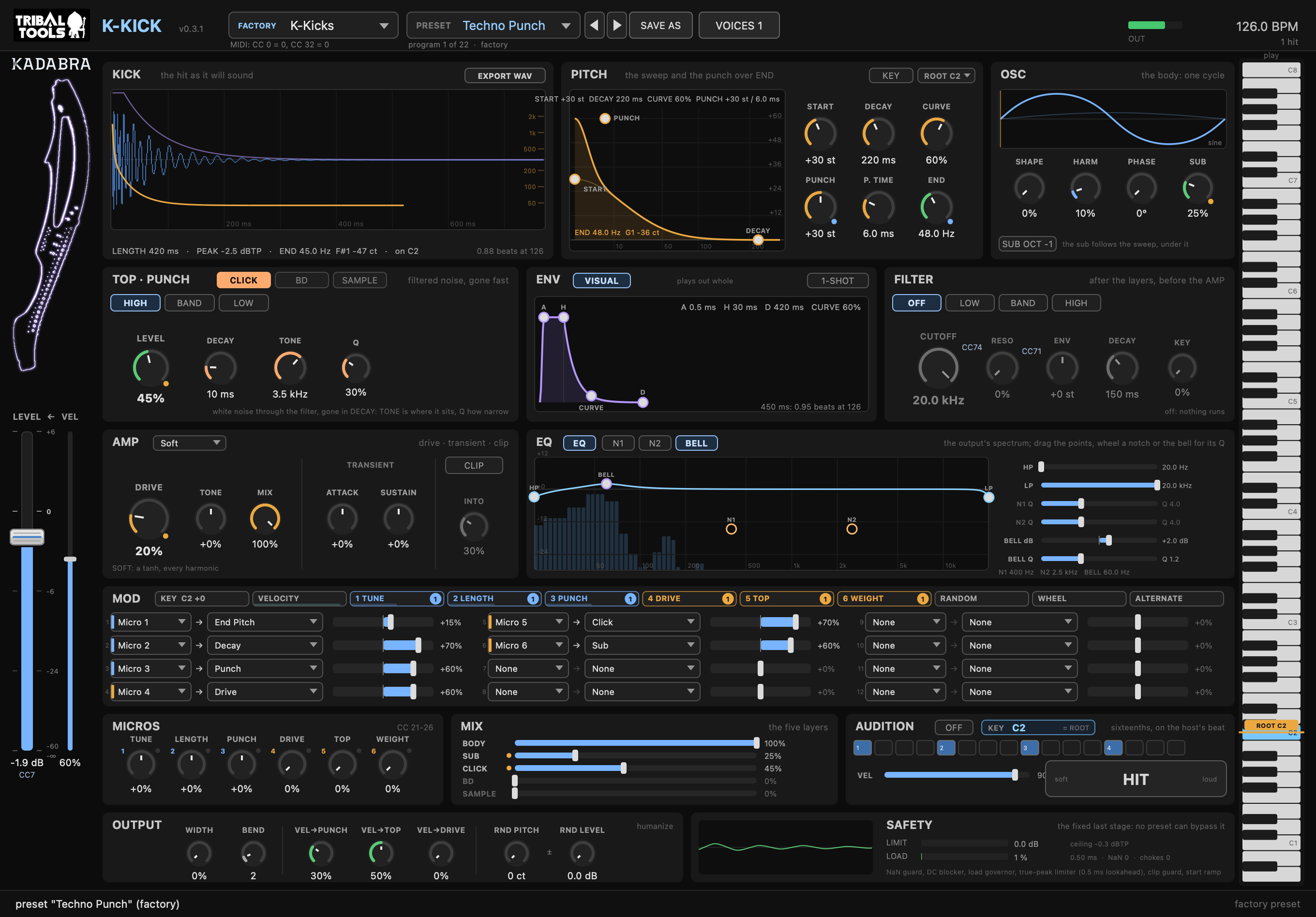Click the filter CUTOFF knob
This screenshot has height=917, width=1316.
tap(938, 368)
